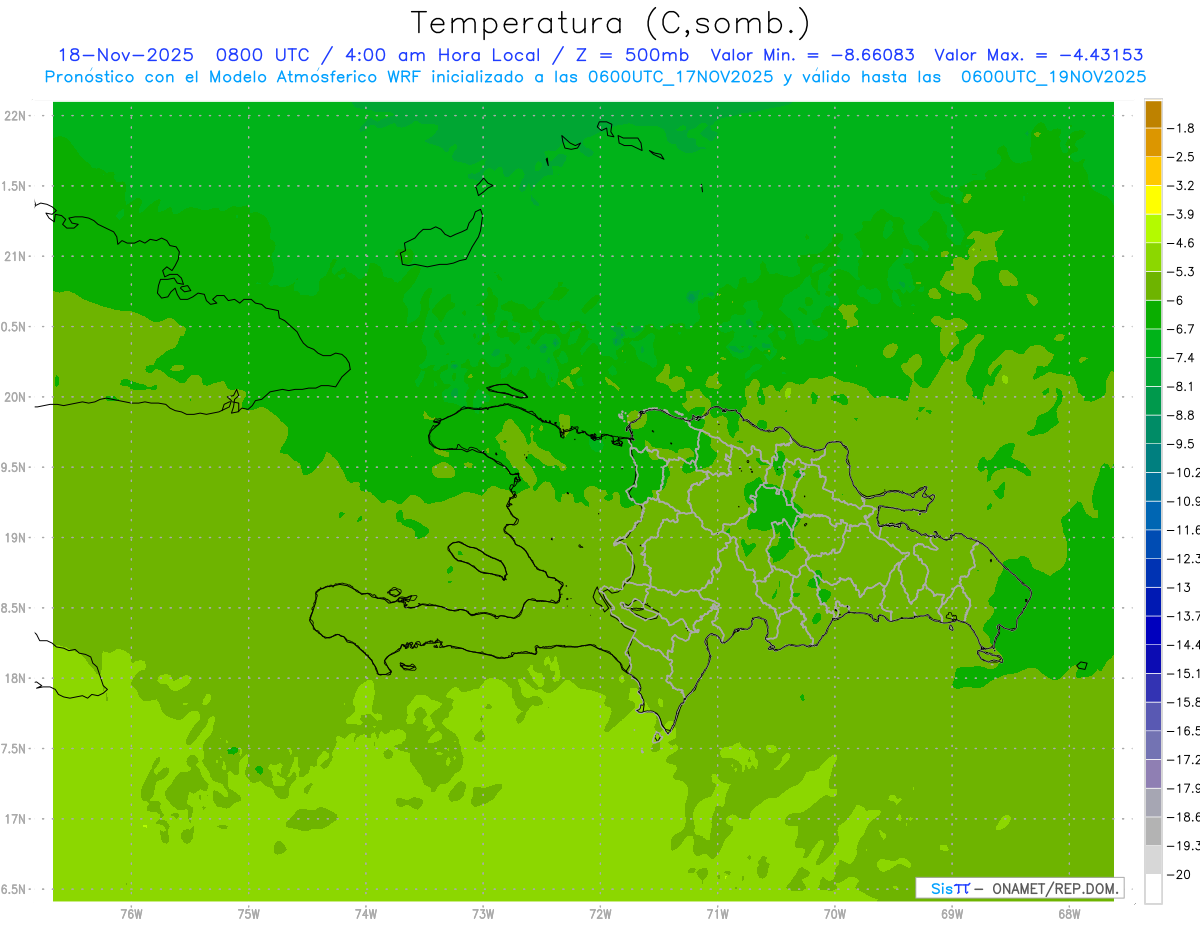
Task: Click the yellow swatch between -3.2 and -3.9
Action: click(1153, 200)
